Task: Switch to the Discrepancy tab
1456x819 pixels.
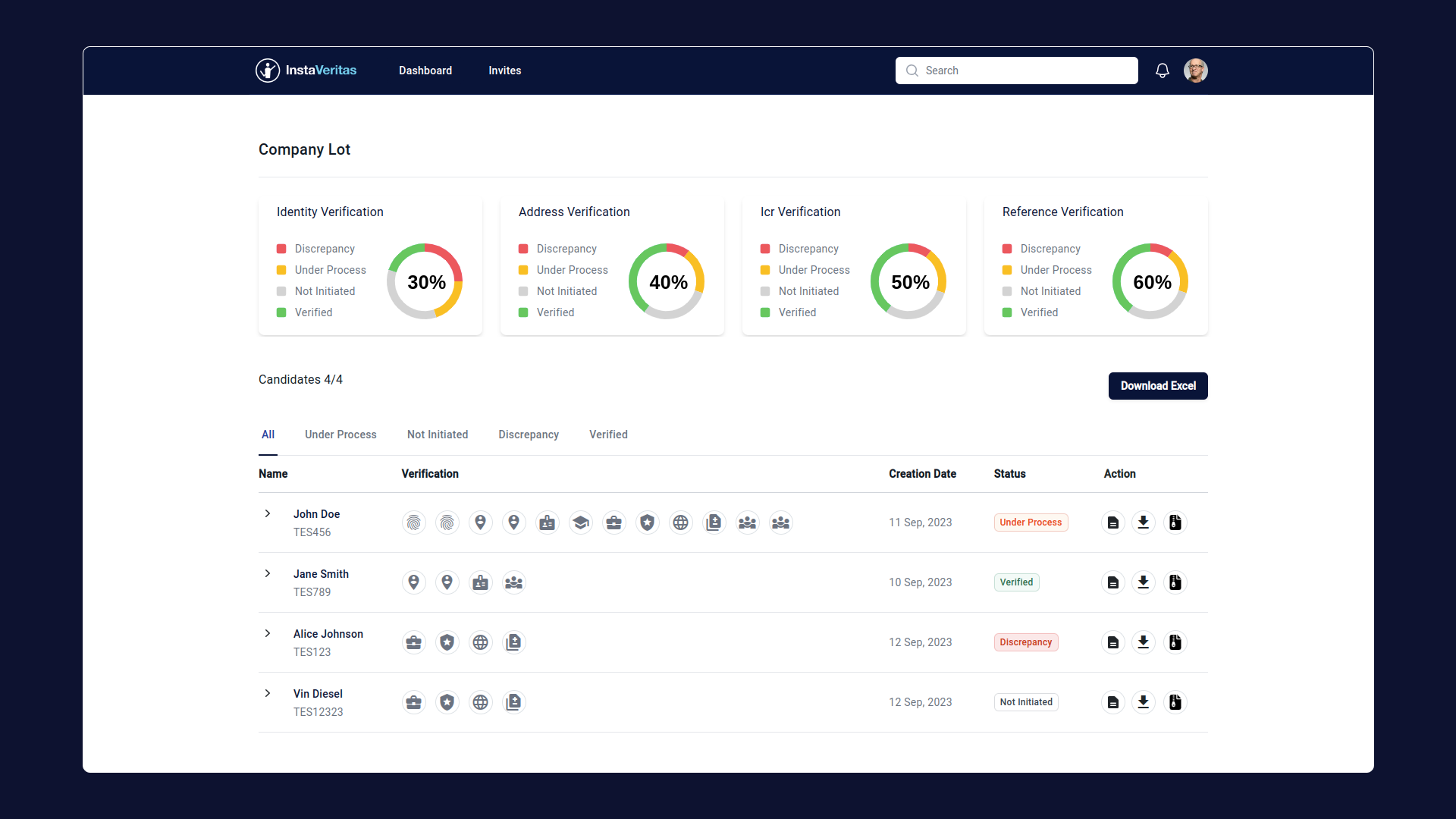Action: coord(529,435)
